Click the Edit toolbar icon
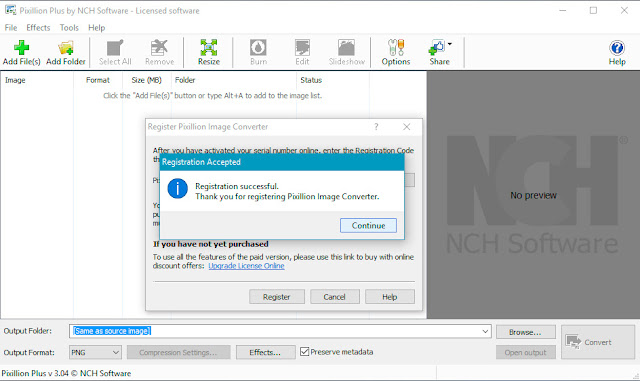Screen dimensions: 640x381 pos(302,53)
